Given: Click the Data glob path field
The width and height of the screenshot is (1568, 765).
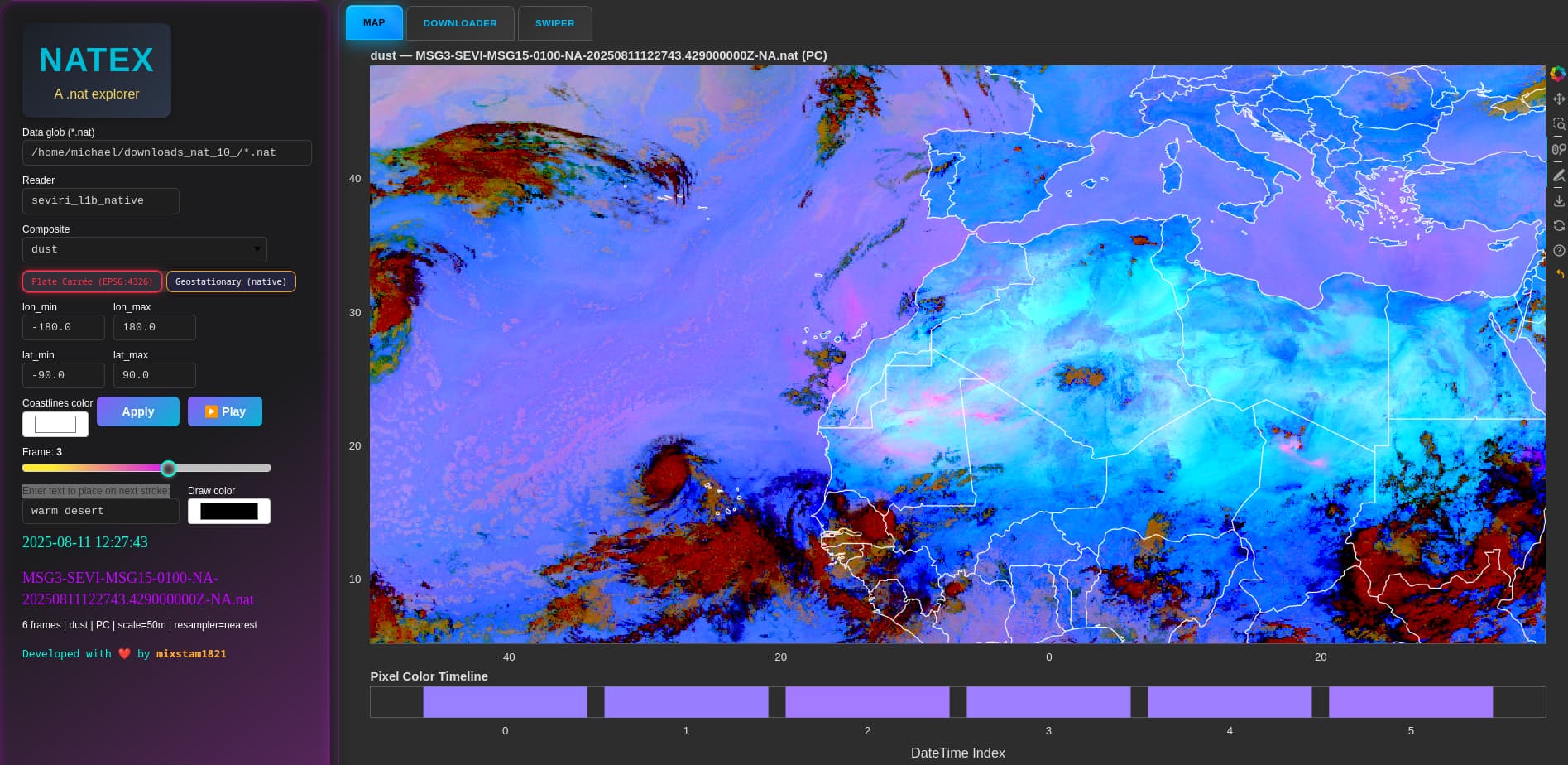Looking at the screenshot, I should [x=166, y=152].
